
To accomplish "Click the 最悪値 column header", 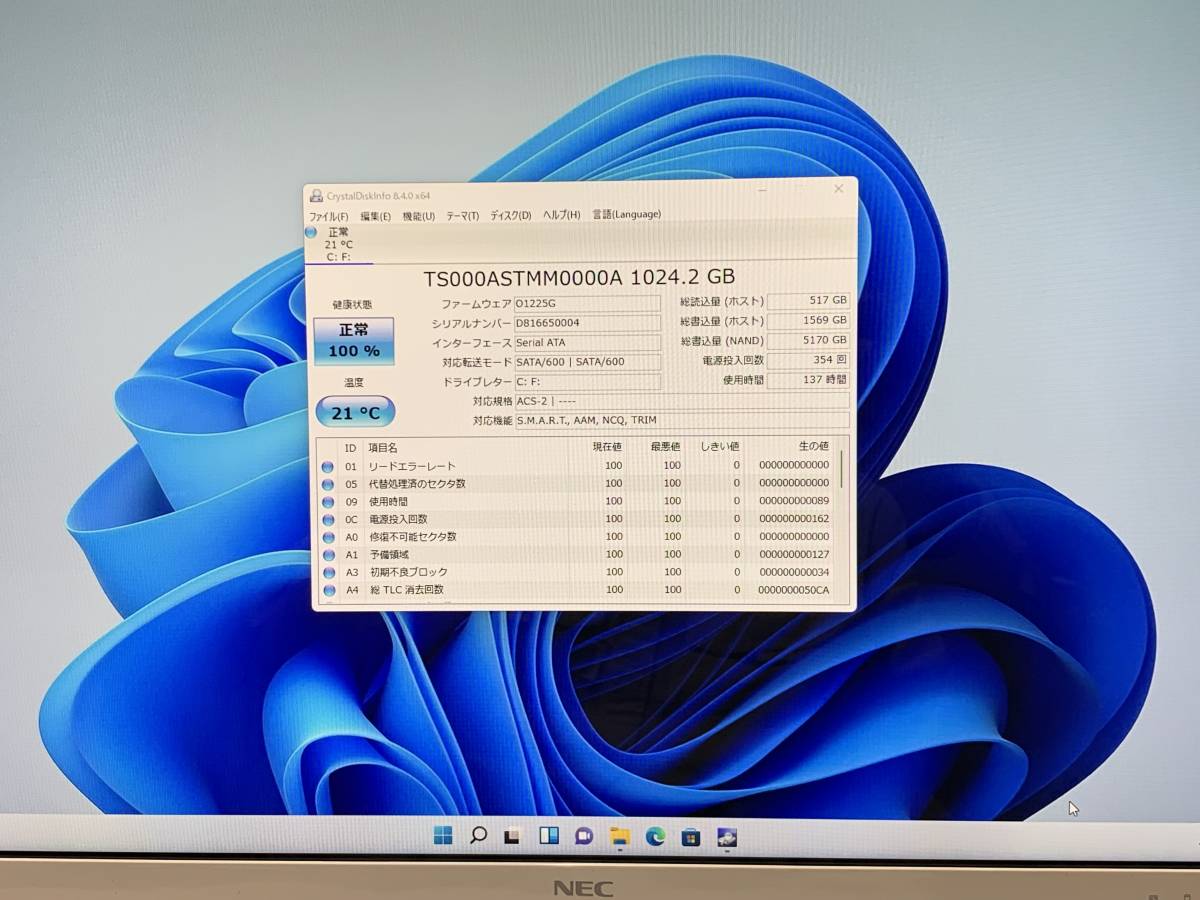I will pos(665,447).
